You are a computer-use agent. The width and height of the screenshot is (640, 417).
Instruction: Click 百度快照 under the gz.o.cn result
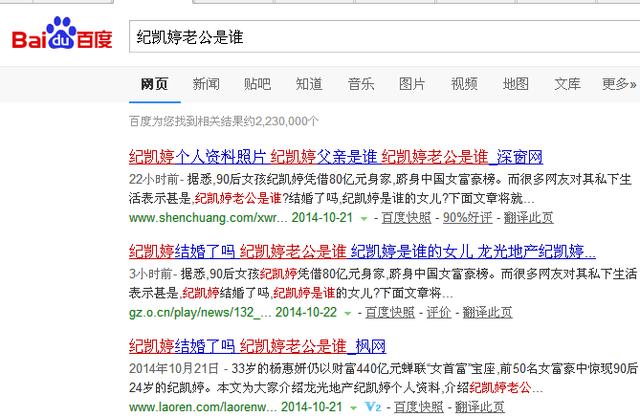390,313
